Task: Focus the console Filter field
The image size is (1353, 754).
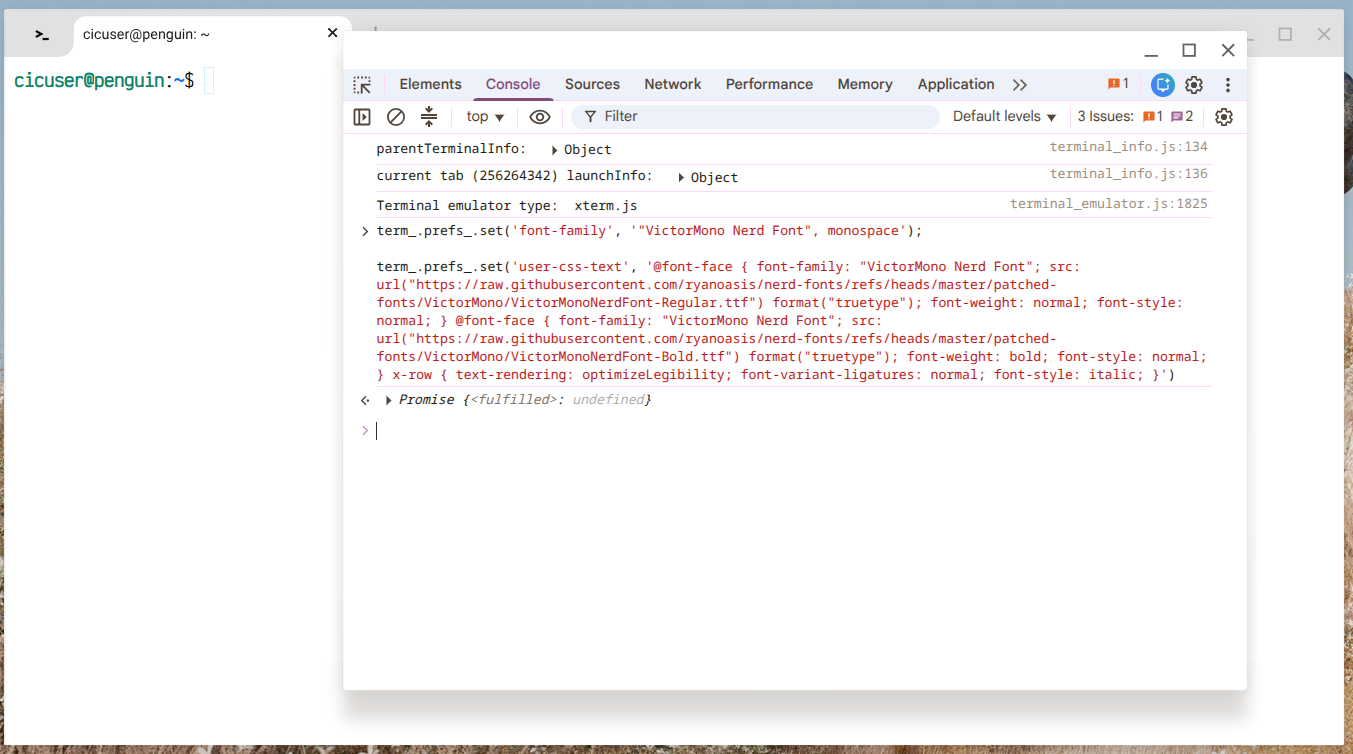Action: pyautogui.click(x=756, y=117)
